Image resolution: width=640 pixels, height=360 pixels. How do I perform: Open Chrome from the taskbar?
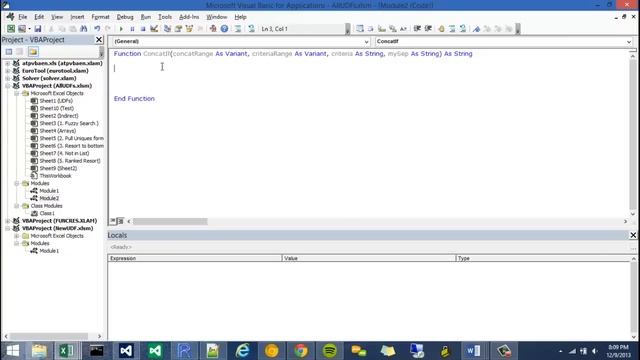(x=301, y=351)
